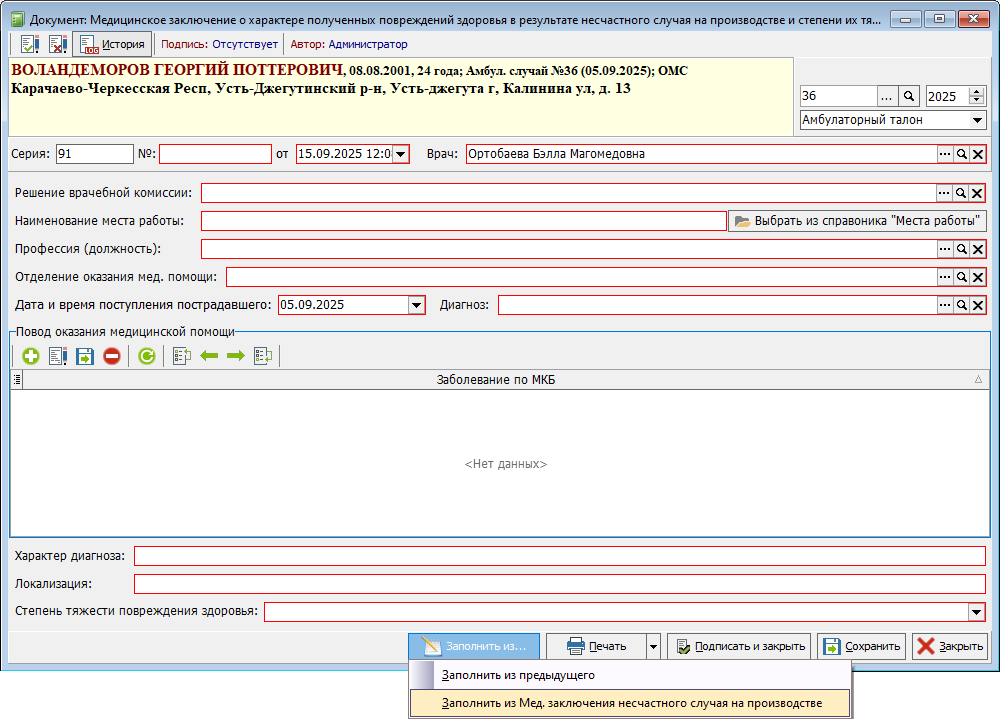Viewport: 1000px width, 719px height.
Task: Click the sign document icon in the top toolbar
Action: pyautogui.click(x=29, y=45)
